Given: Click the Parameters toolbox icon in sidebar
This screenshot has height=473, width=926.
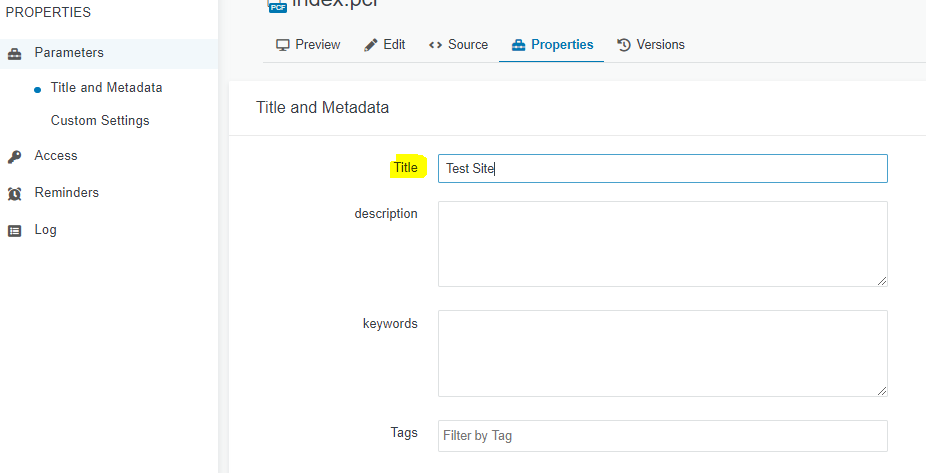Looking at the screenshot, I should [x=15, y=53].
